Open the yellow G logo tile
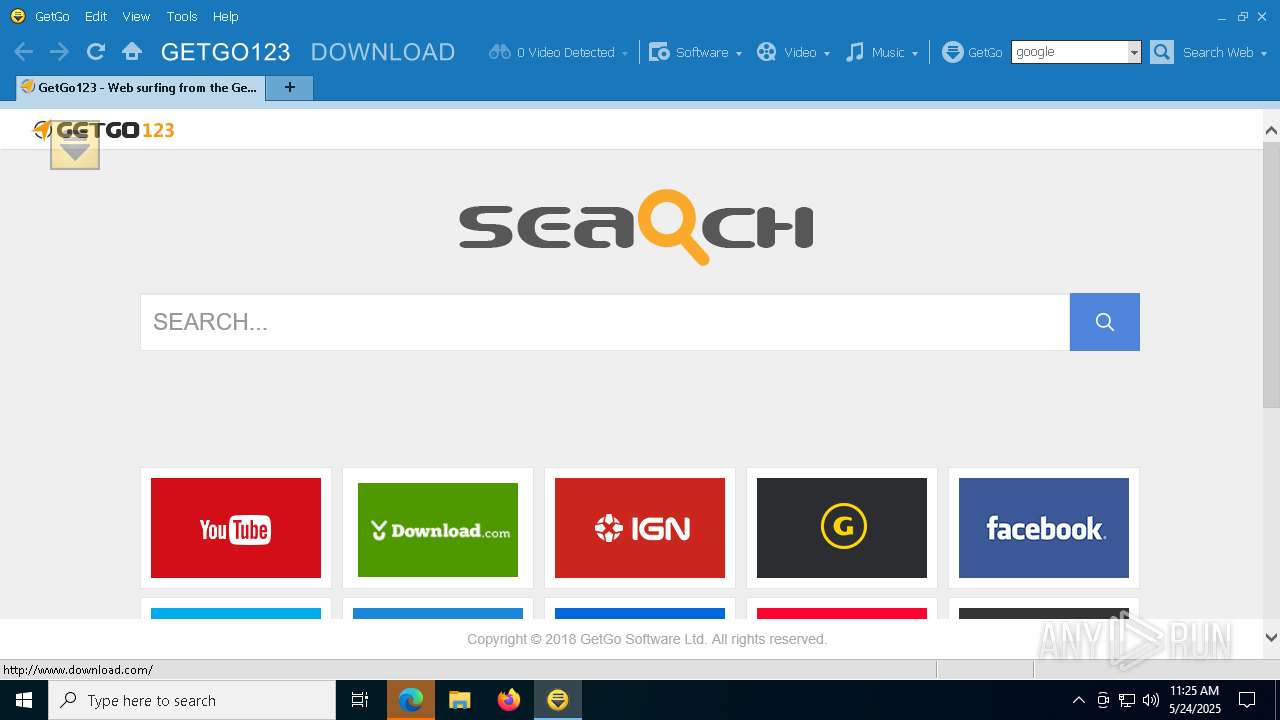 842,528
